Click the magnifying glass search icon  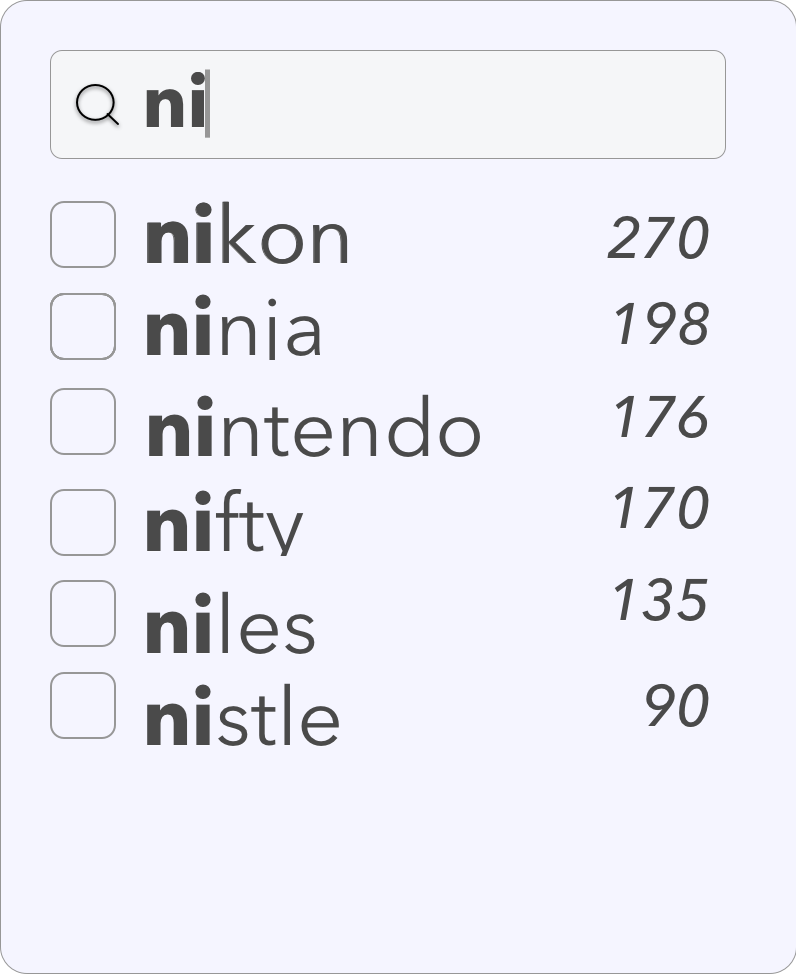pos(97,105)
